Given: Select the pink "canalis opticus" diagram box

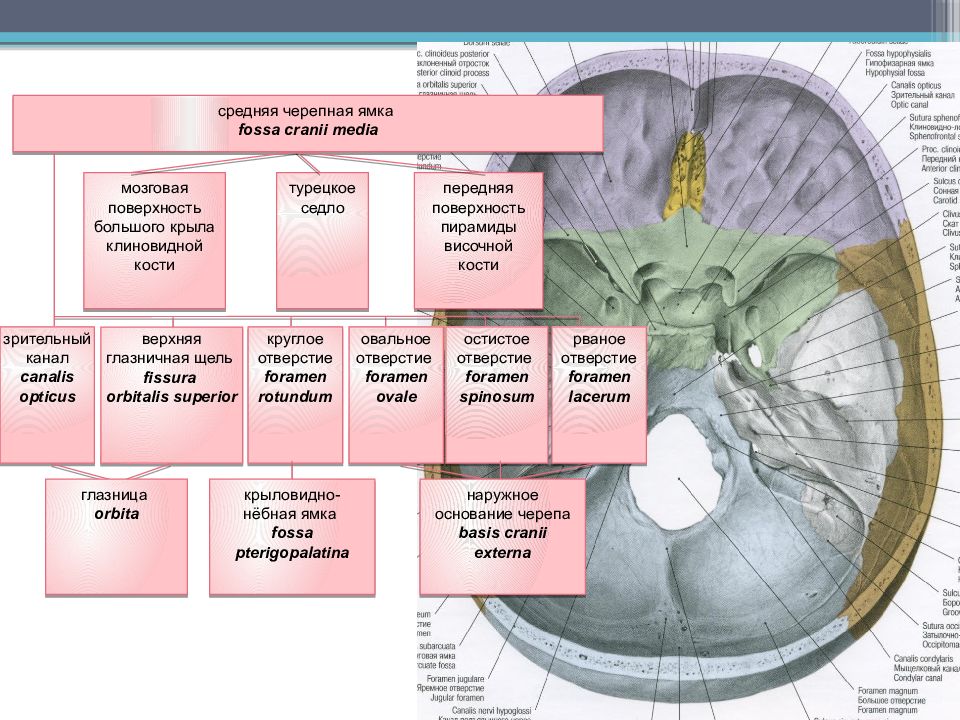Looking at the screenshot, I should tap(47, 395).
